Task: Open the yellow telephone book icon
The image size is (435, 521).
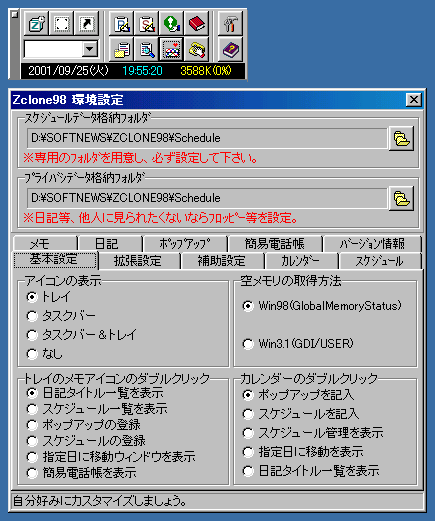Action: click(x=197, y=49)
